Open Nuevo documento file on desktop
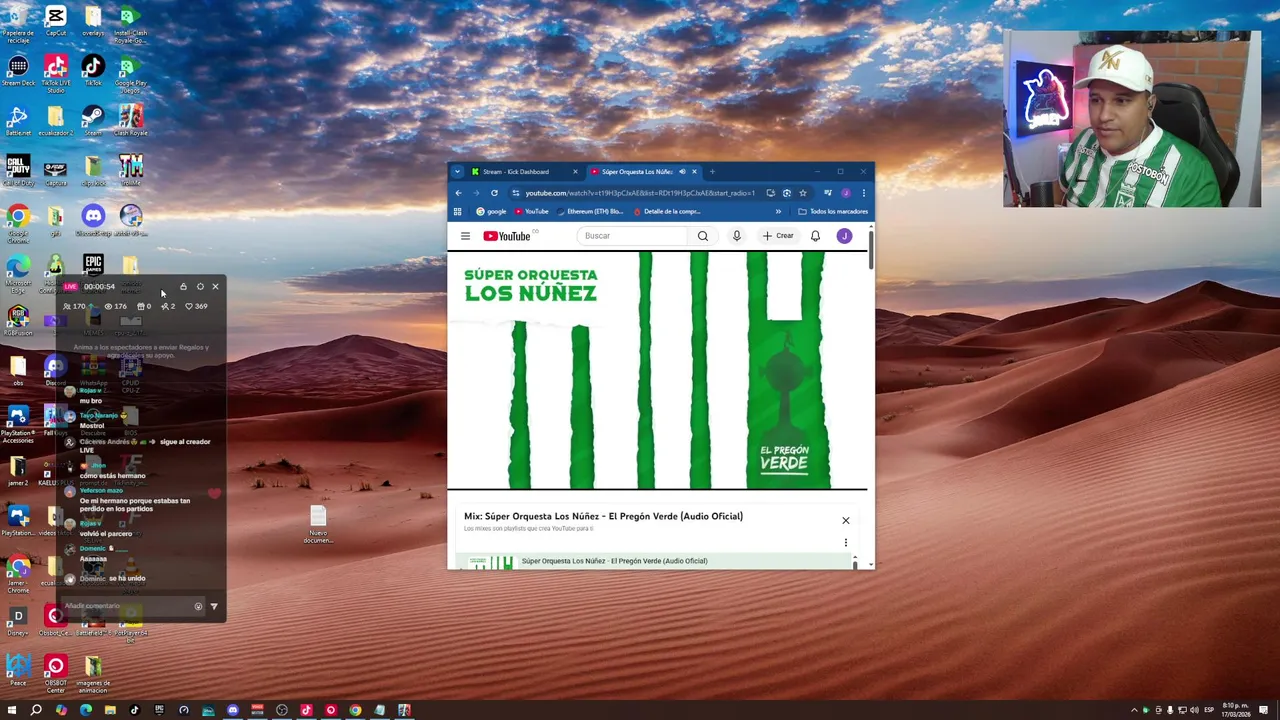1280x720 pixels. (x=318, y=524)
